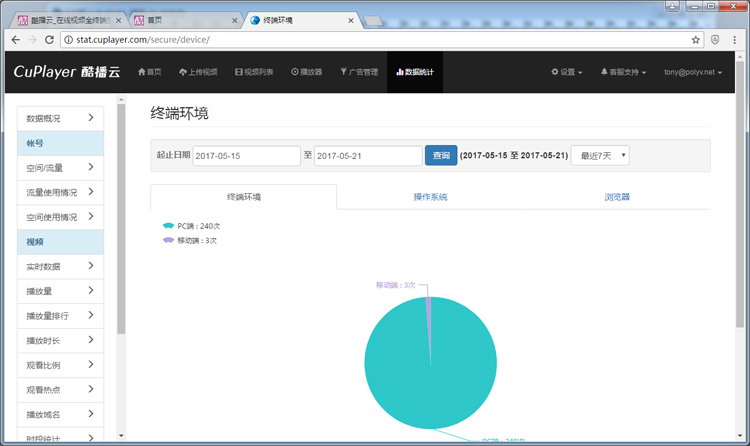Click the 数据统计 statistics chart icon

(x=400, y=72)
